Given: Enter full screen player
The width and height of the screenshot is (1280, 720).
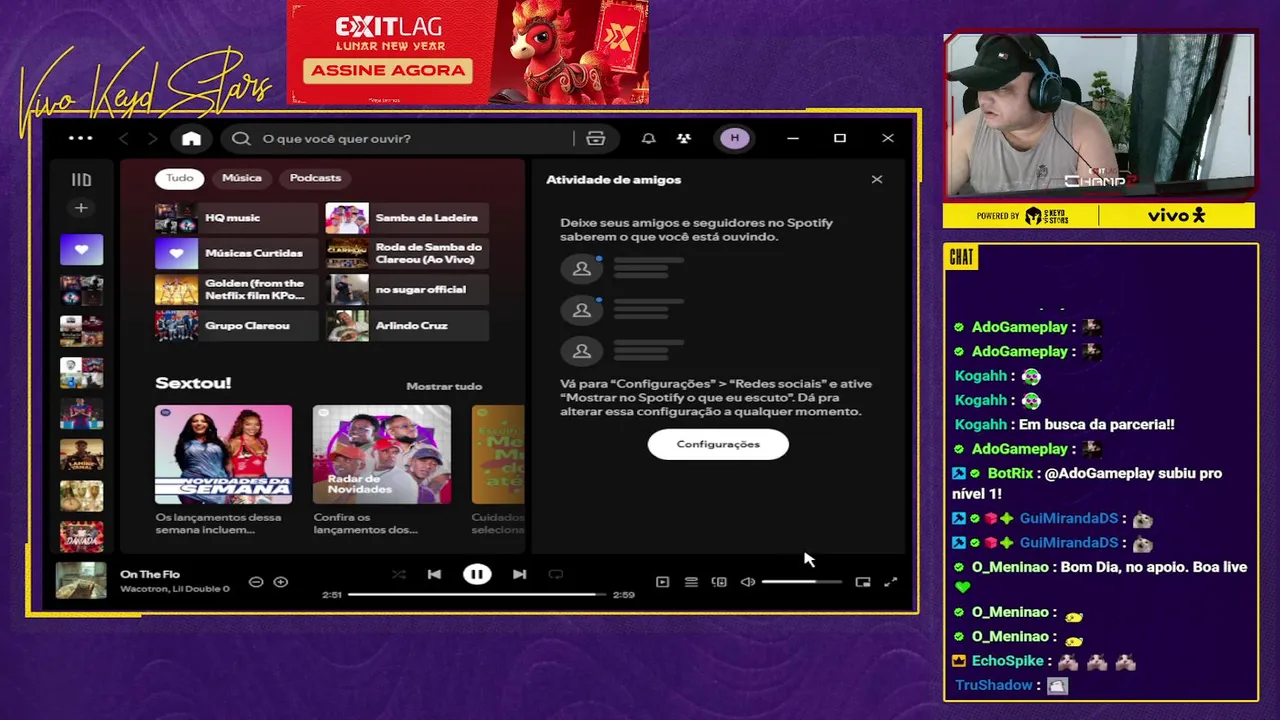Looking at the screenshot, I should [x=891, y=582].
